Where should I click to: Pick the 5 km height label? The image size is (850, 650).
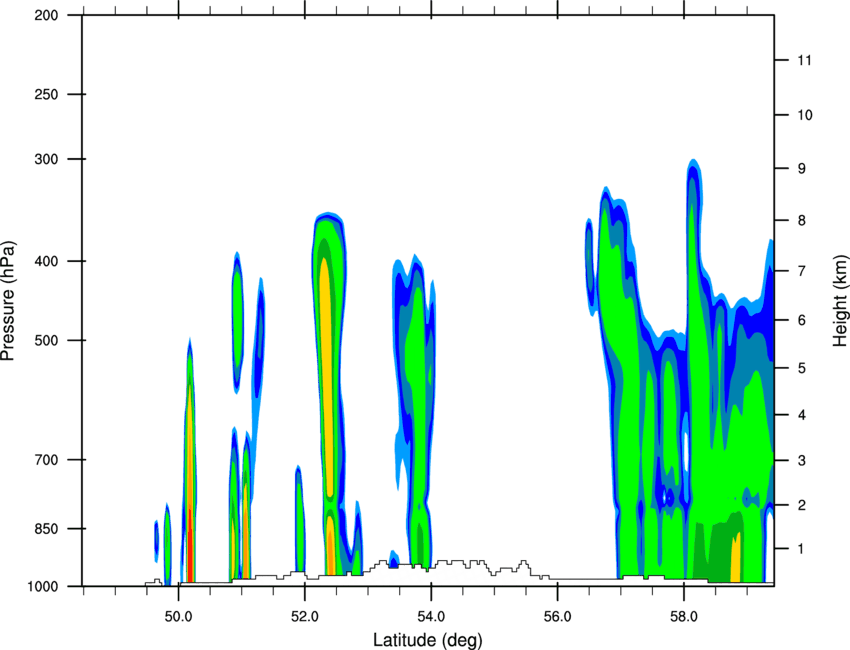(801, 368)
